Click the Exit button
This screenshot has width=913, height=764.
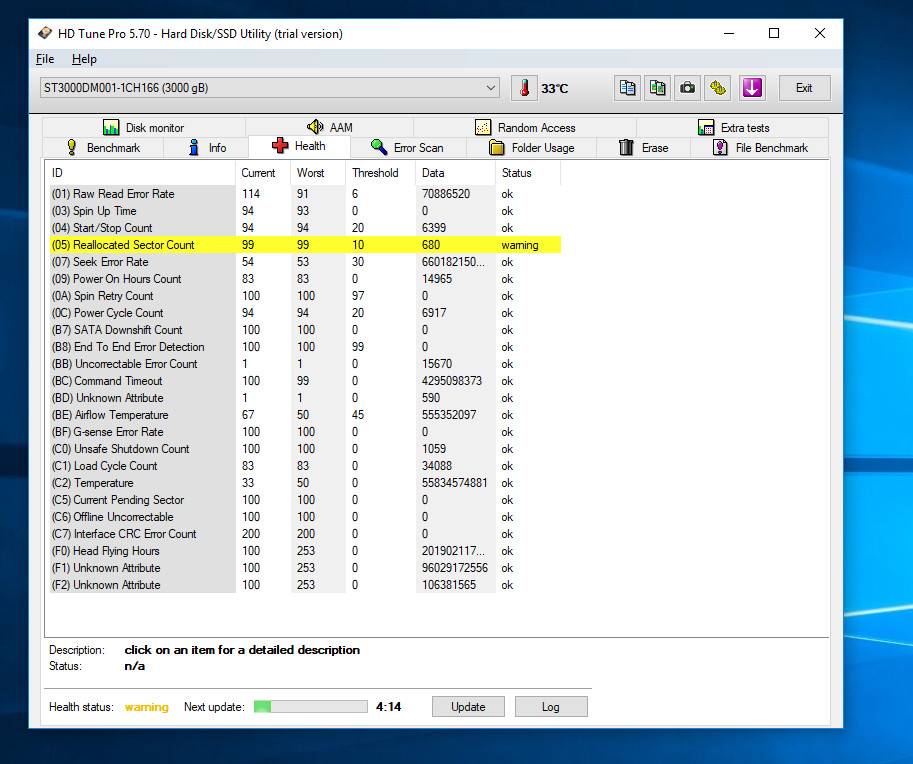click(x=803, y=88)
